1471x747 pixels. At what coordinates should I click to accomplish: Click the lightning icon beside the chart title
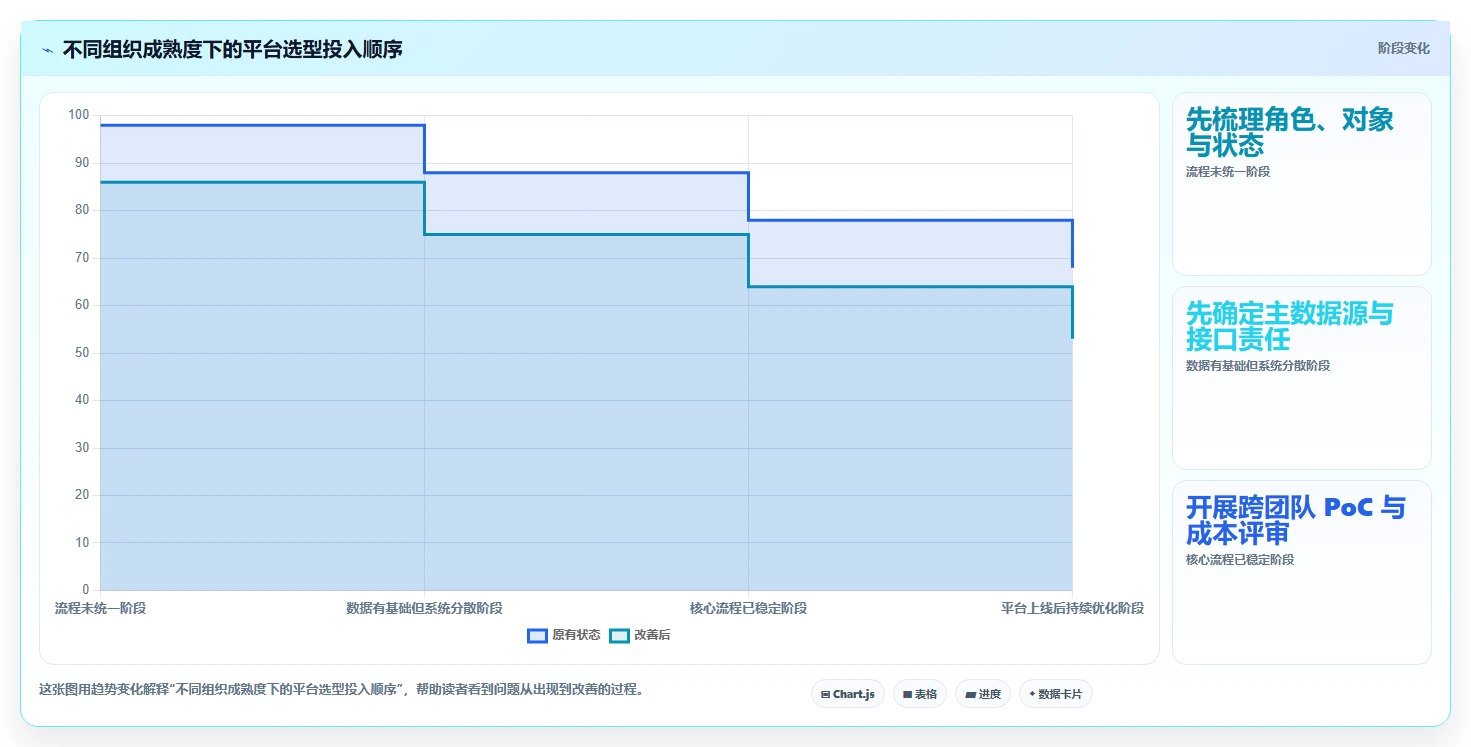click(47, 50)
